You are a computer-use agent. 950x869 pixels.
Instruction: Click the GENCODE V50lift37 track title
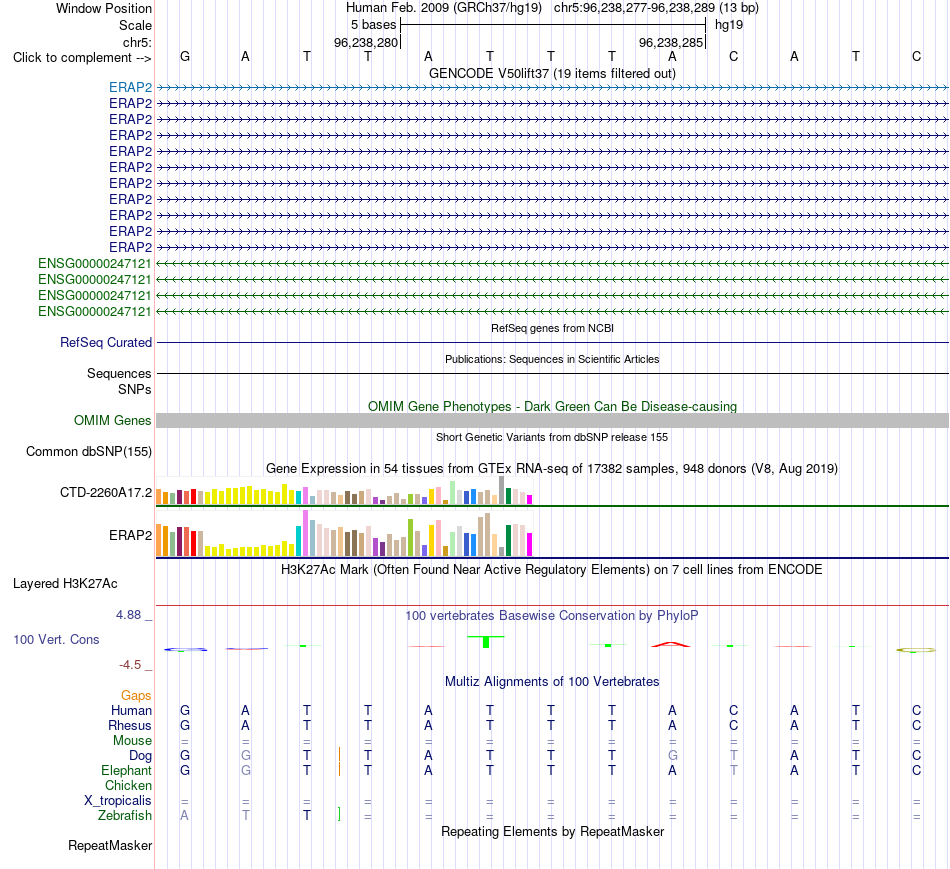coord(552,73)
